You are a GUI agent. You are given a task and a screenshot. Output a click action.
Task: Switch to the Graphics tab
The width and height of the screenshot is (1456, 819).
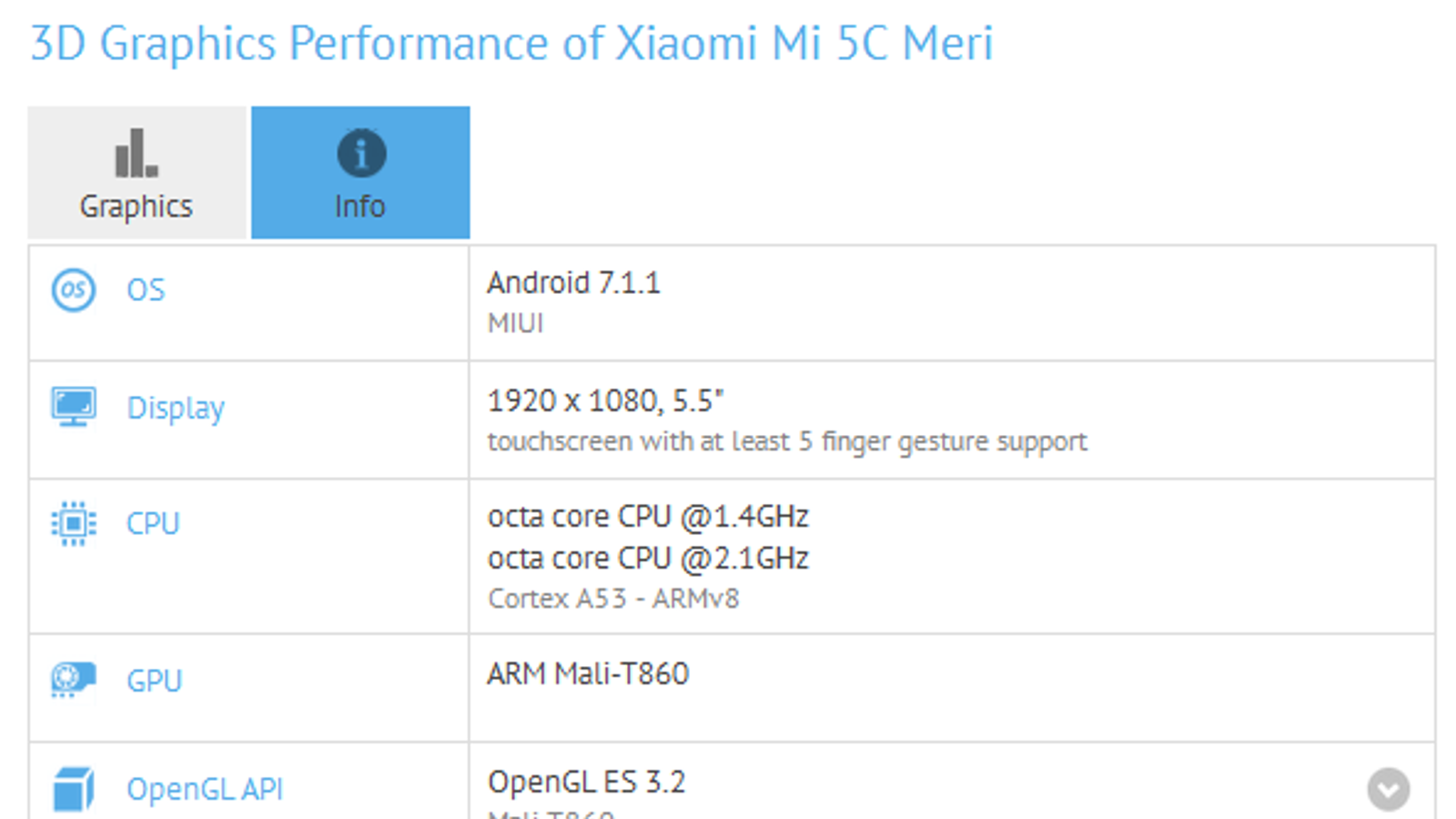(136, 173)
